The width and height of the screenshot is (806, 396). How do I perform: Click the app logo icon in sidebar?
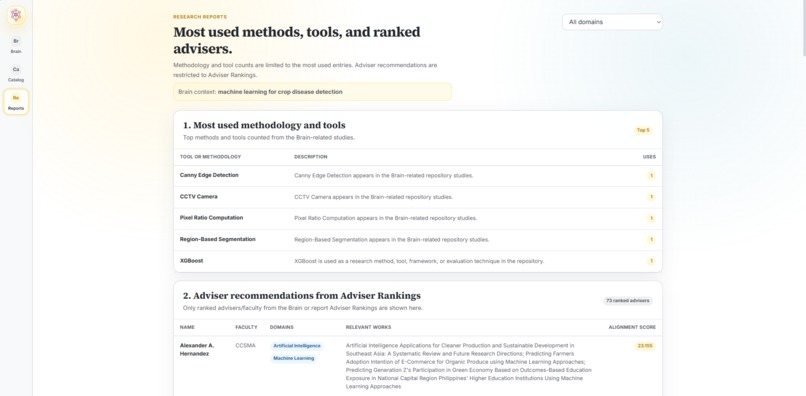point(16,15)
